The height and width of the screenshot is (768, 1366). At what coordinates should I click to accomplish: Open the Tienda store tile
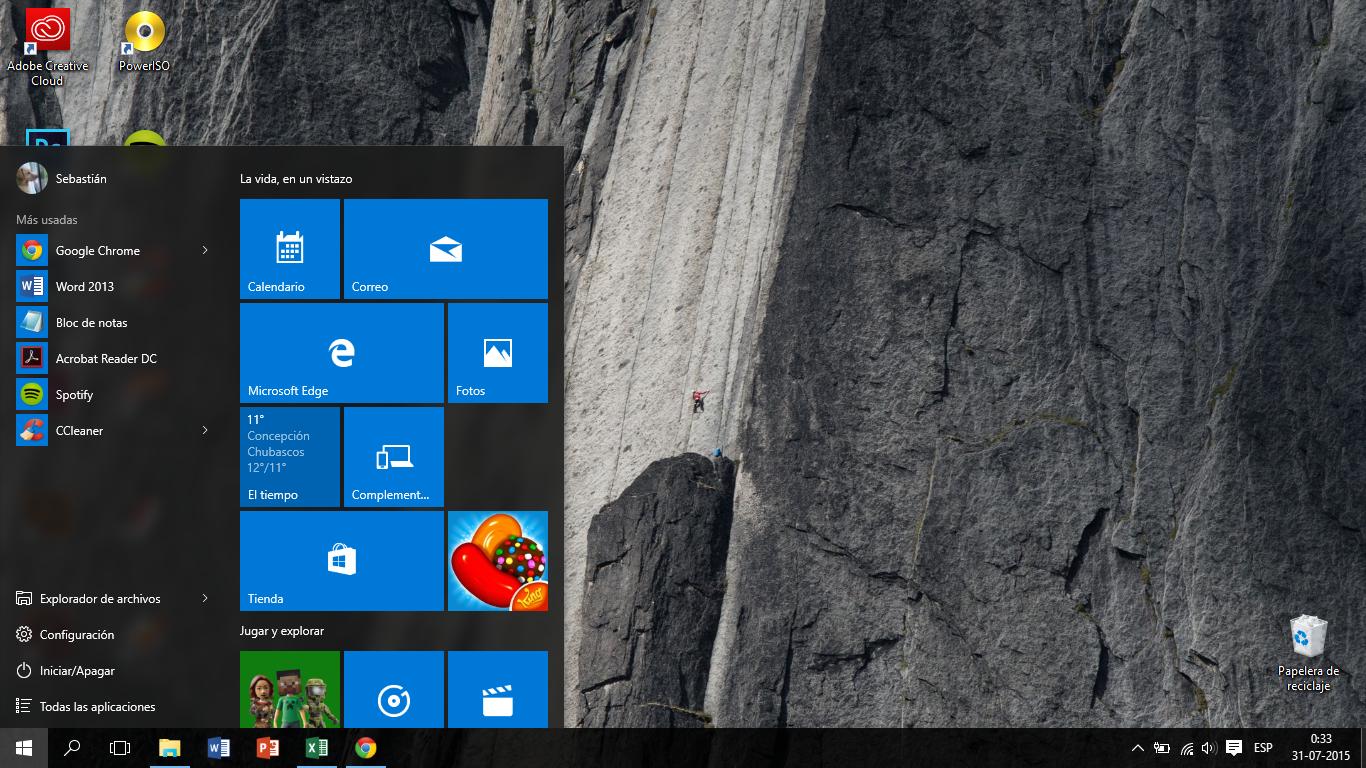click(341, 561)
